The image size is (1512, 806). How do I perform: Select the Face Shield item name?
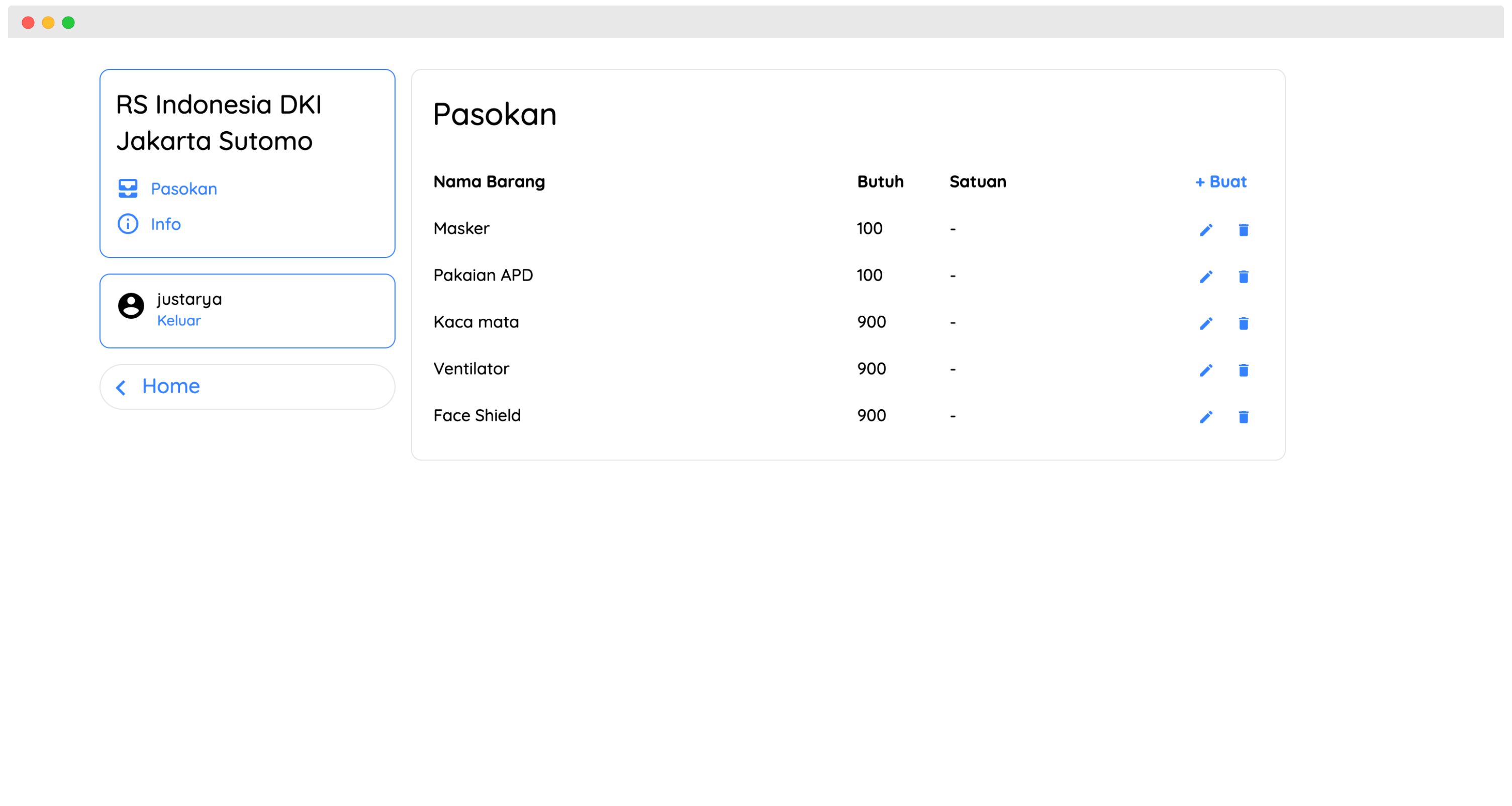(477, 416)
